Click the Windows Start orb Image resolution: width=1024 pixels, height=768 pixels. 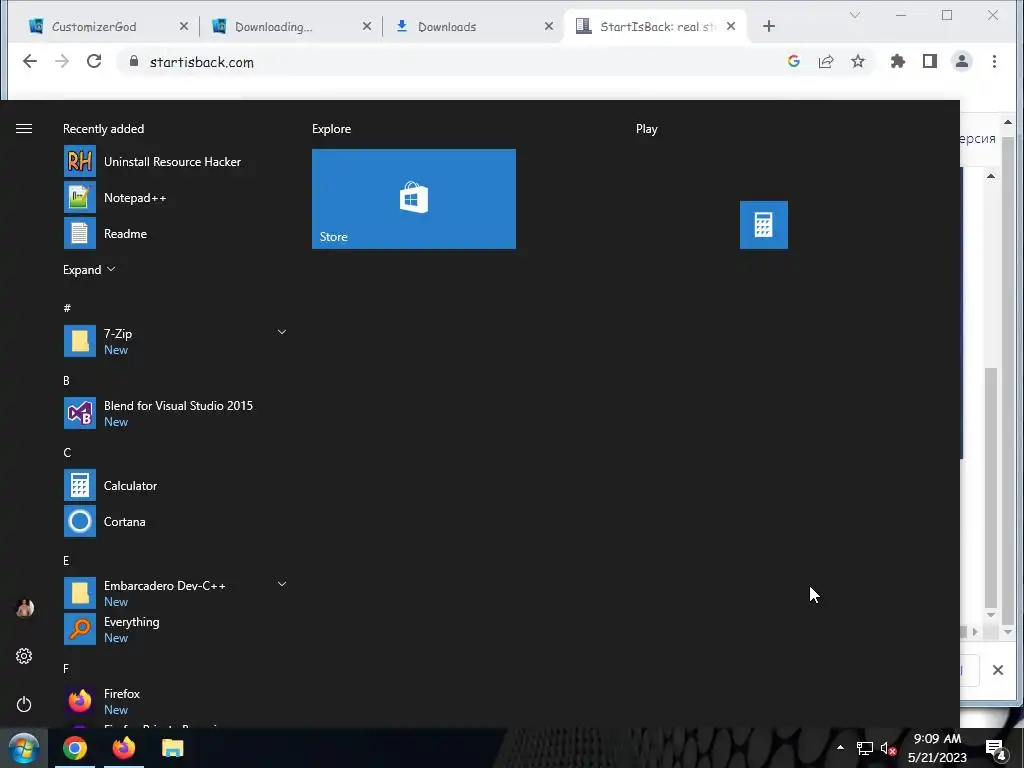(24, 748)
